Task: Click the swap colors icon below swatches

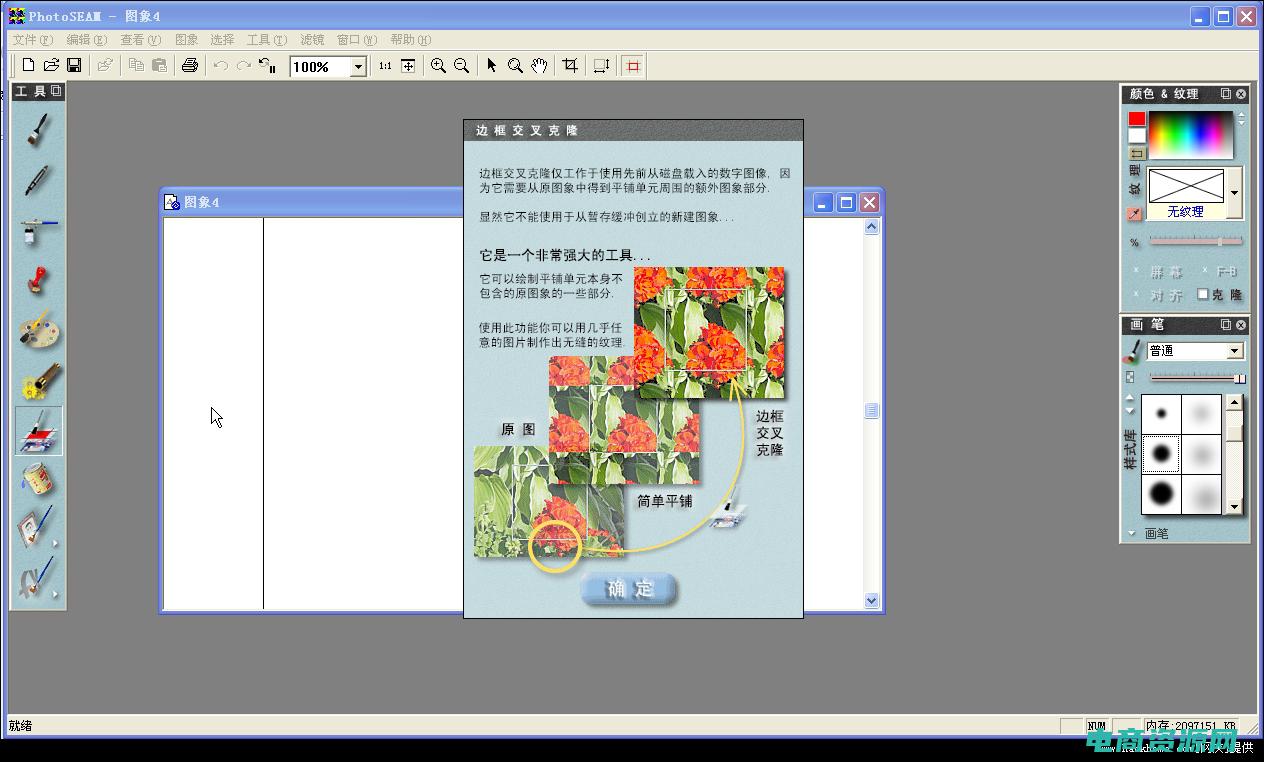Action: pos(1137,153)
